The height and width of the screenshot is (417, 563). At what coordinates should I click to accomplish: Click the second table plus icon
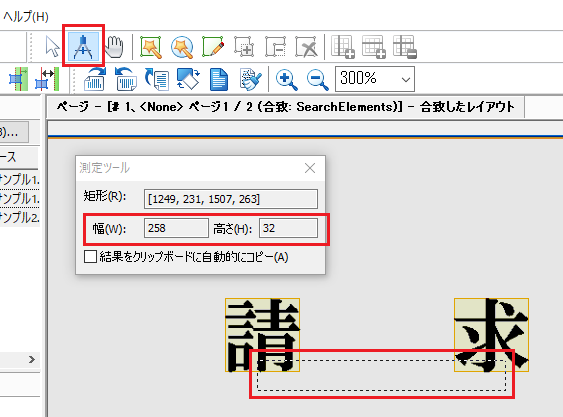(x=374, y=47)
